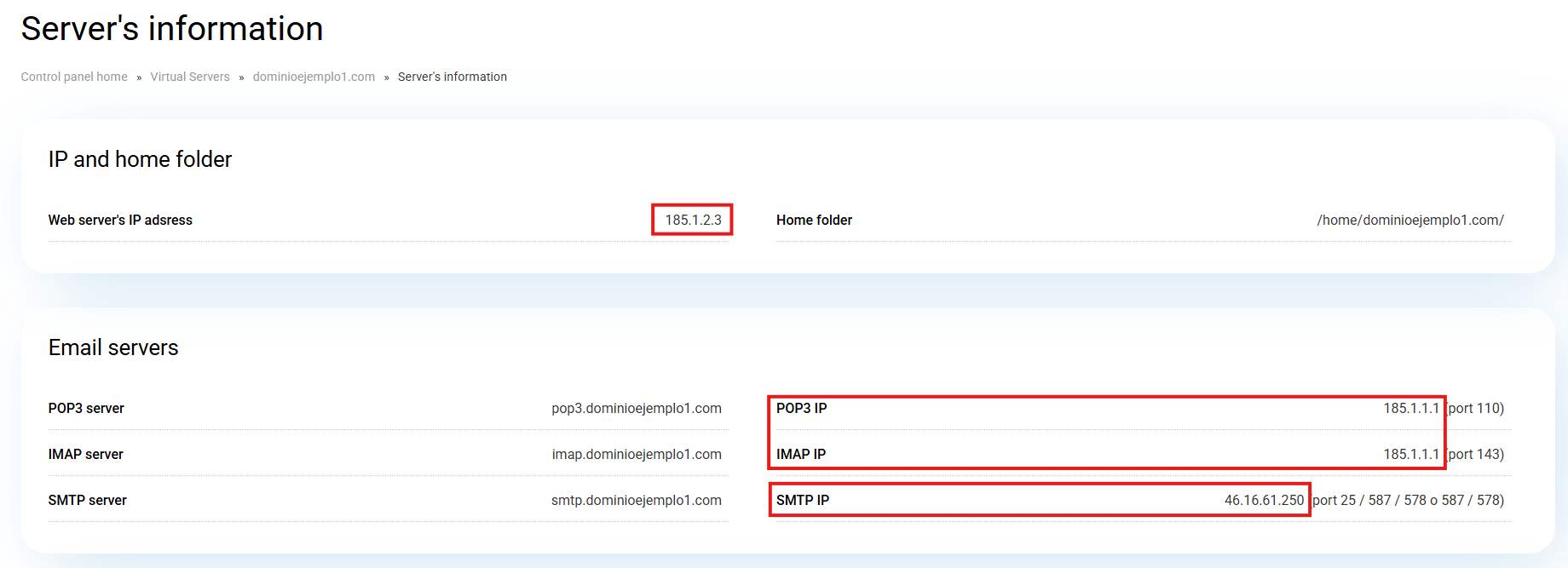Click the IMAP IP address 185.1.1.1

1410,455
